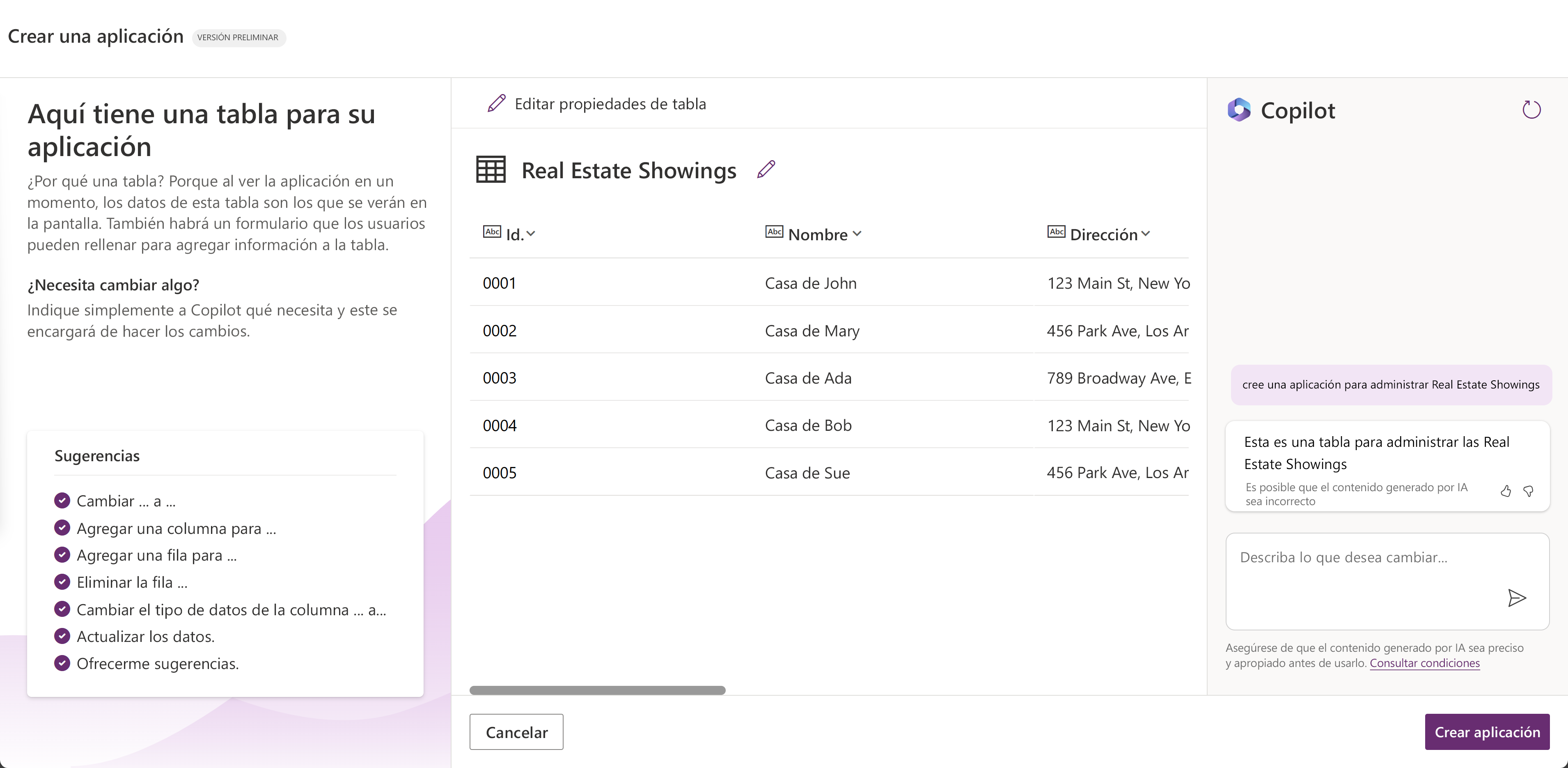Viewport: 1568px width, 768px height.
Task: Reset the Copilot chat with refresh icon
Action: (x=1531, y=110)
